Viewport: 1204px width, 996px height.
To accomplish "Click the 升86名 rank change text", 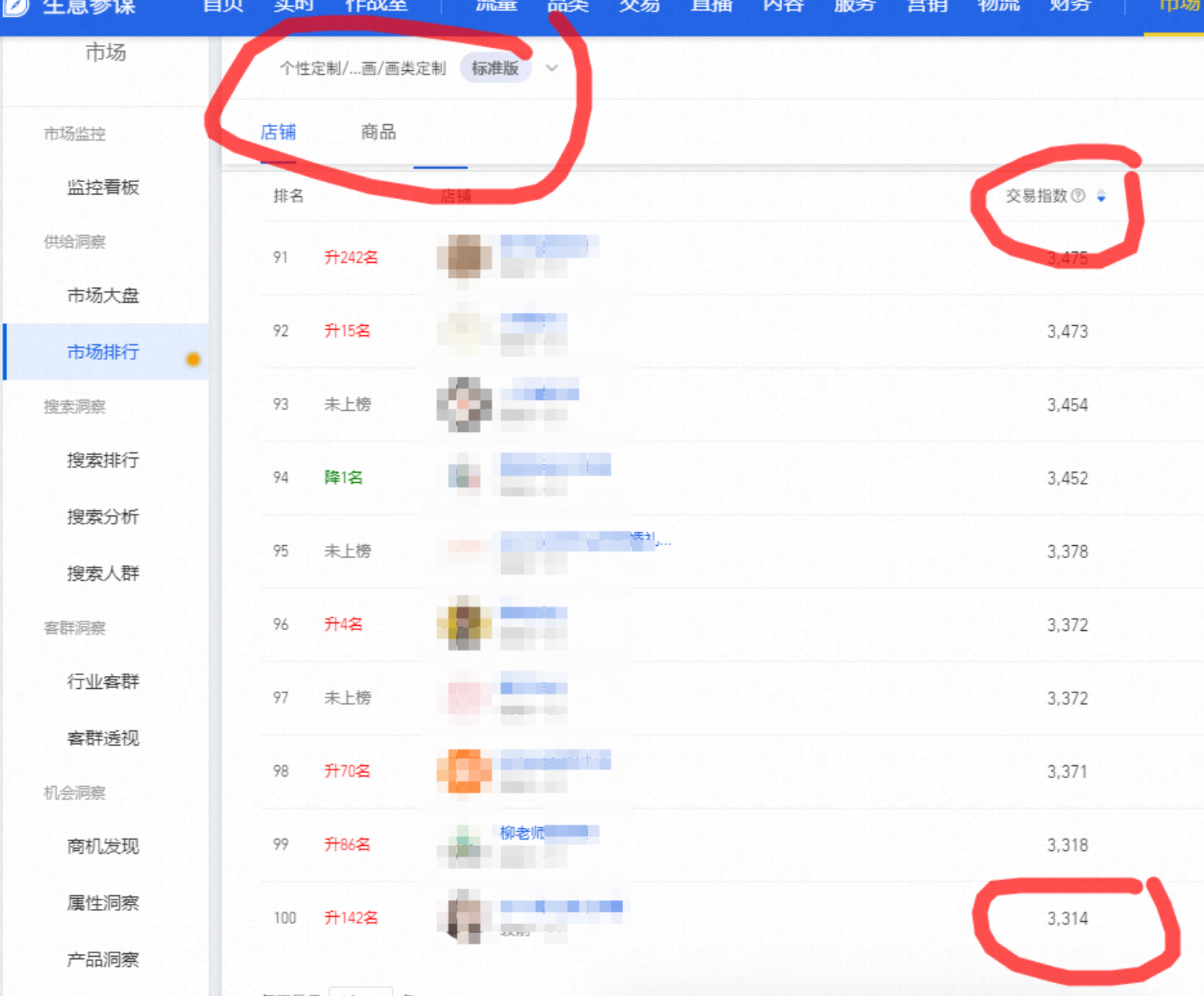I will pyautogui.click(x=347, y=845).
